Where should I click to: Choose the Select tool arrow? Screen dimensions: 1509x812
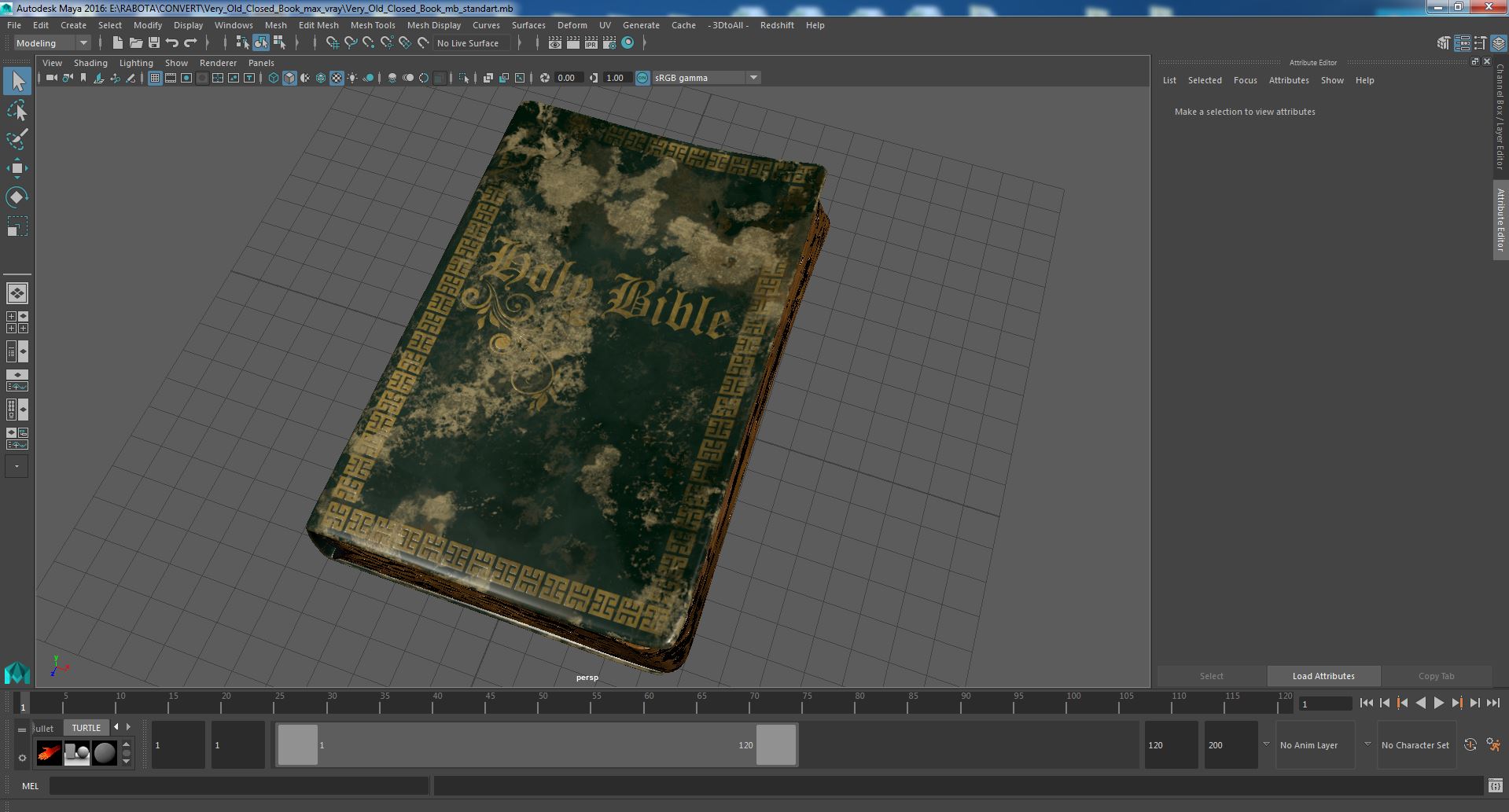17,80
